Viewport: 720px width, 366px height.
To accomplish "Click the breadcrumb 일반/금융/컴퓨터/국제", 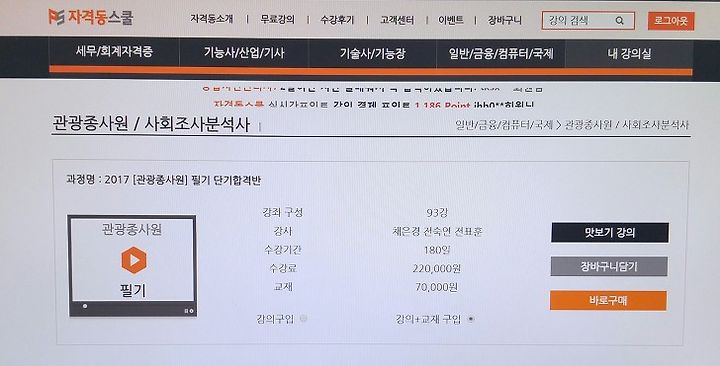I will pyautogui.click(x=504, y=125).
